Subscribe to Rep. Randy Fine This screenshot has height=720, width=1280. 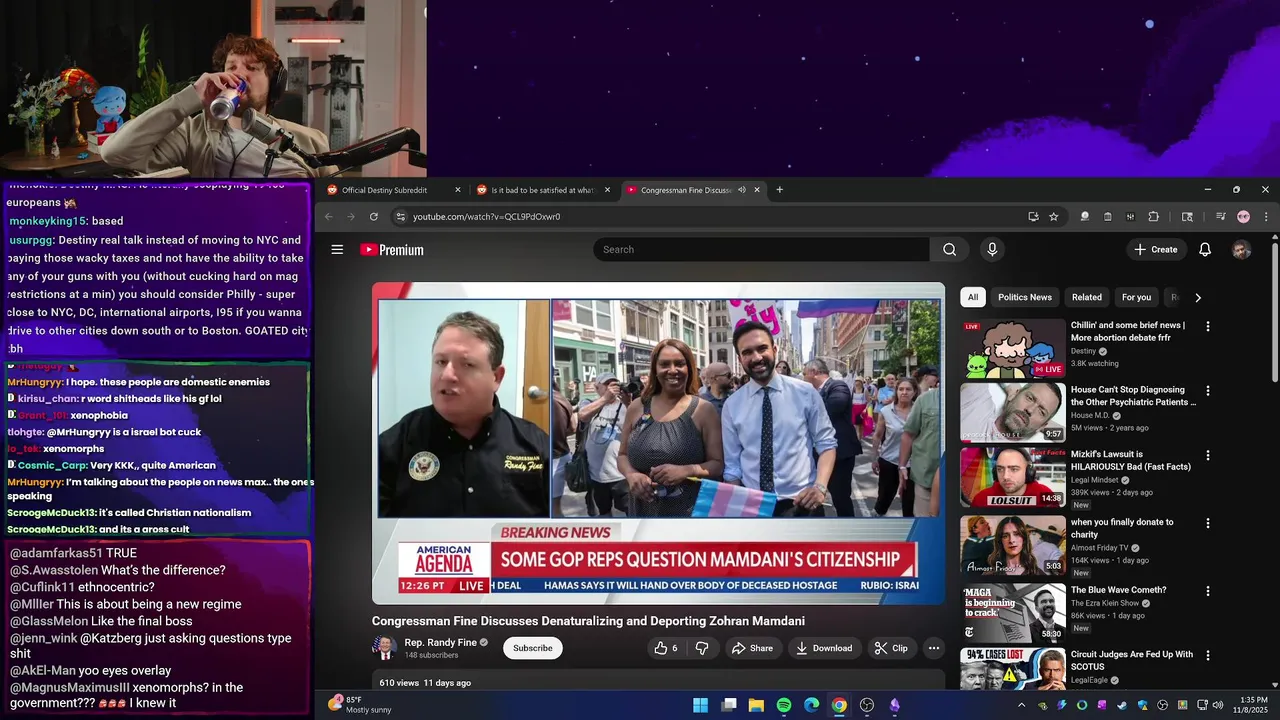533,648
